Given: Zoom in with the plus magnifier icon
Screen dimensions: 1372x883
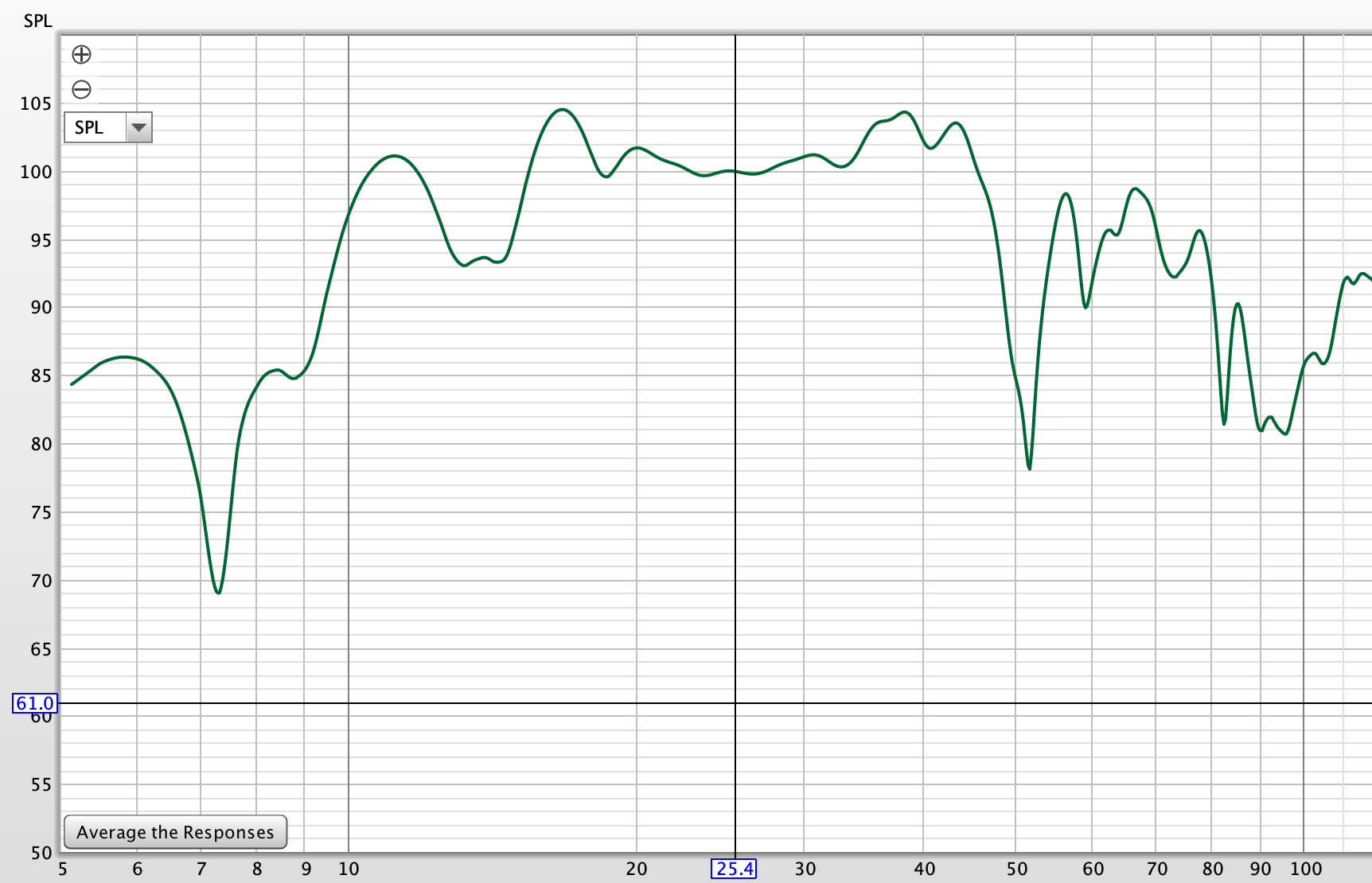Looking at the screenshot, I should click(81, 54).
